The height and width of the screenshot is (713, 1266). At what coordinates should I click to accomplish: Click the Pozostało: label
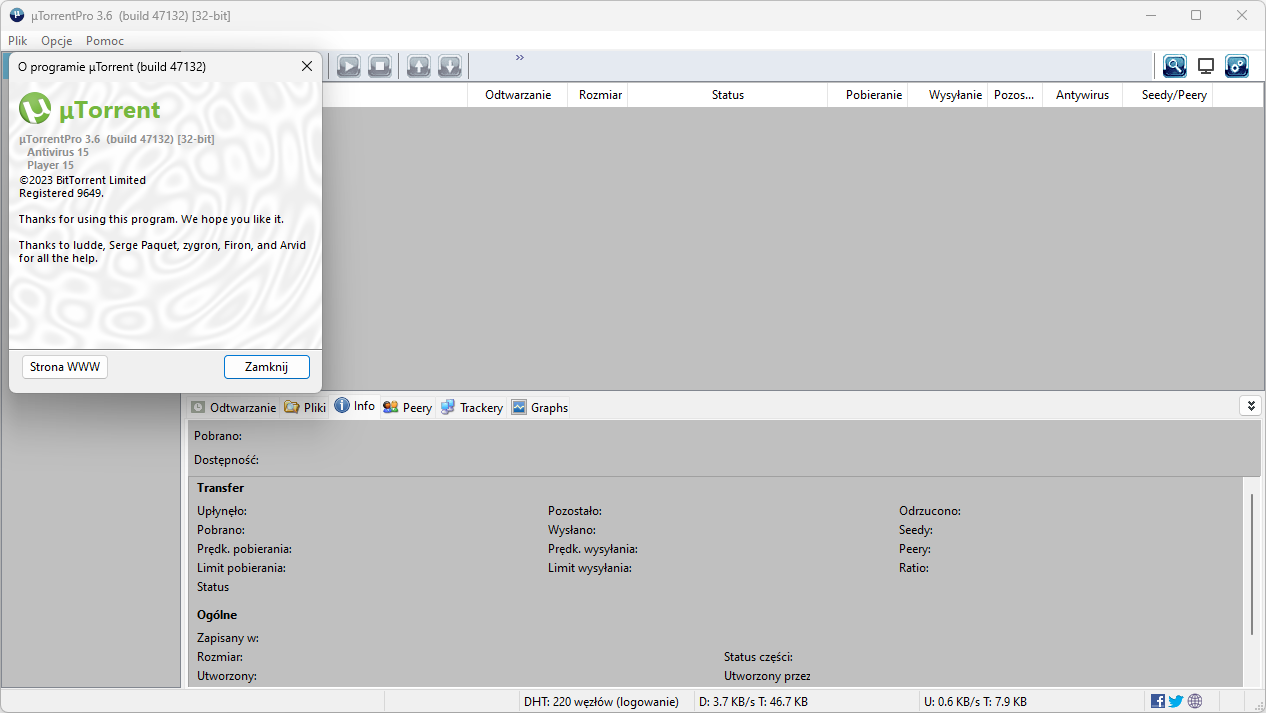(x=575, y=511)
